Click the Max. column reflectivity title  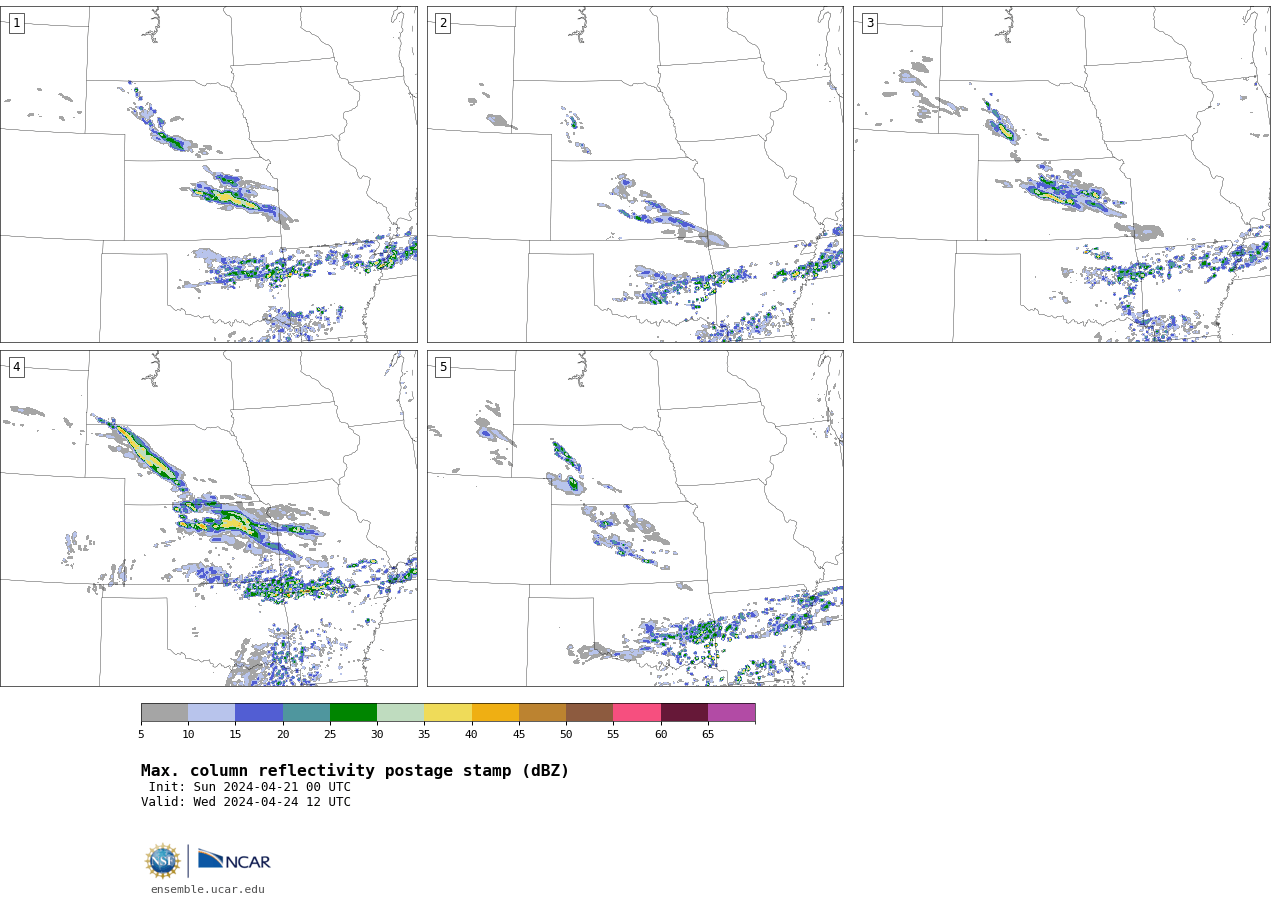point(355,771)
